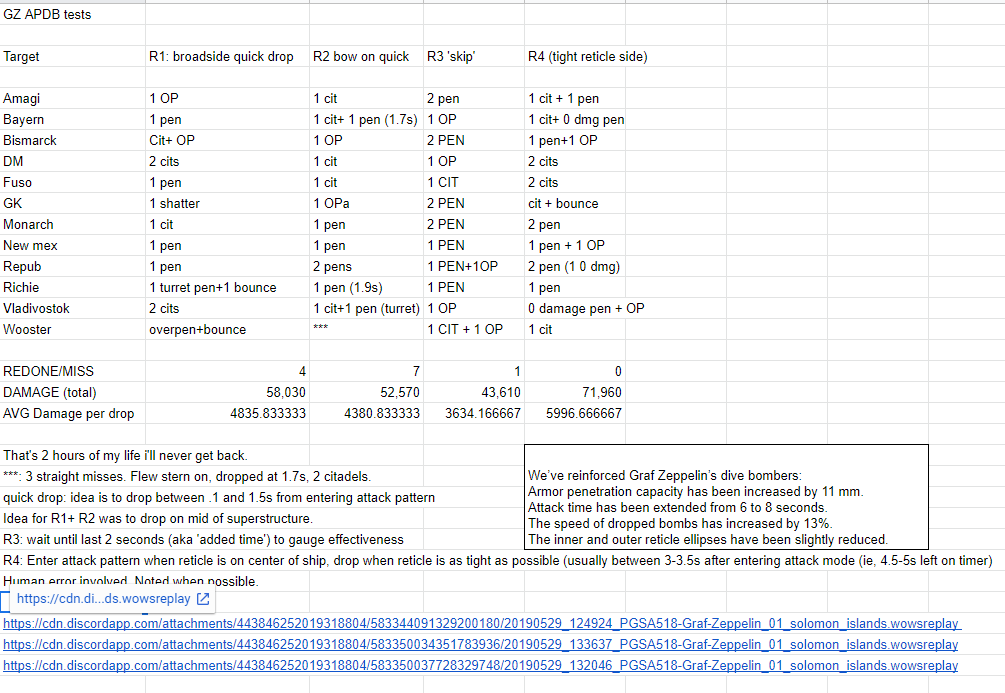This screenshot has height=693, width=1005.
Task: Click the 'R2 bow on quick' header cell
Action: tap(361, 57)
